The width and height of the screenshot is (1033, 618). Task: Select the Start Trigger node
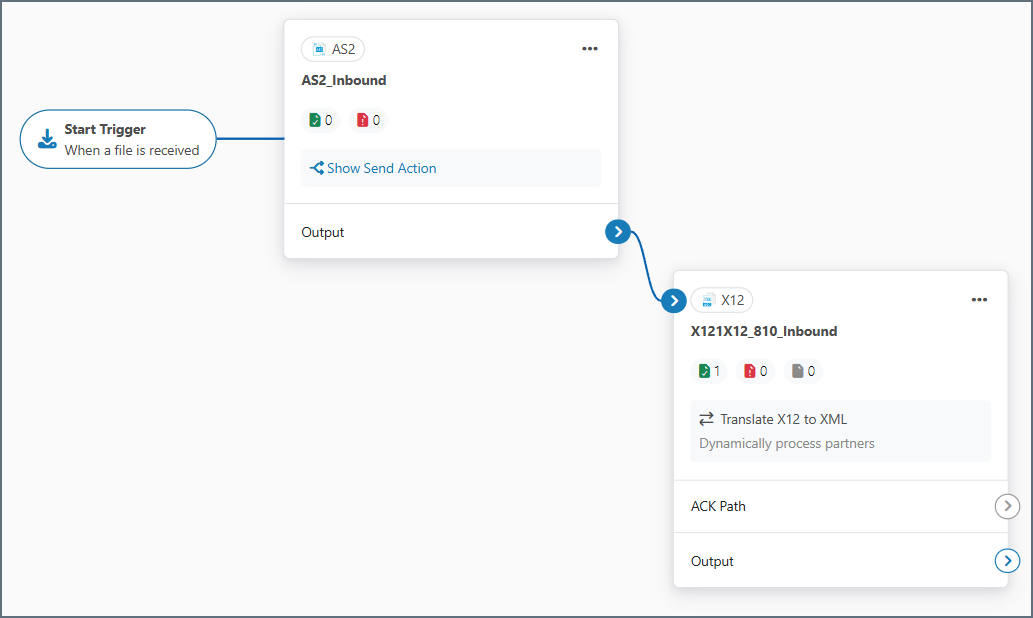(x=118, y=139)
